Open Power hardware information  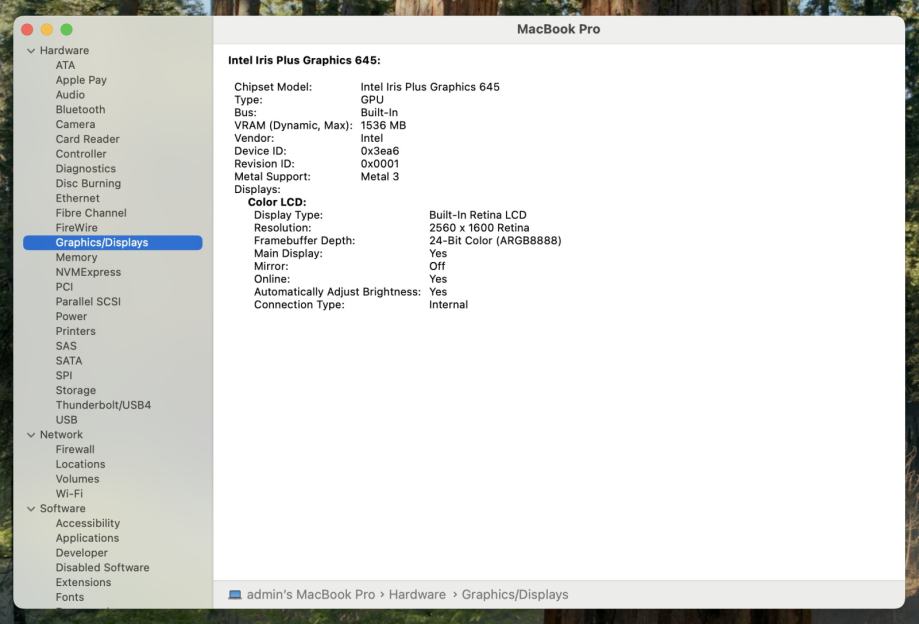click(71, 316)
